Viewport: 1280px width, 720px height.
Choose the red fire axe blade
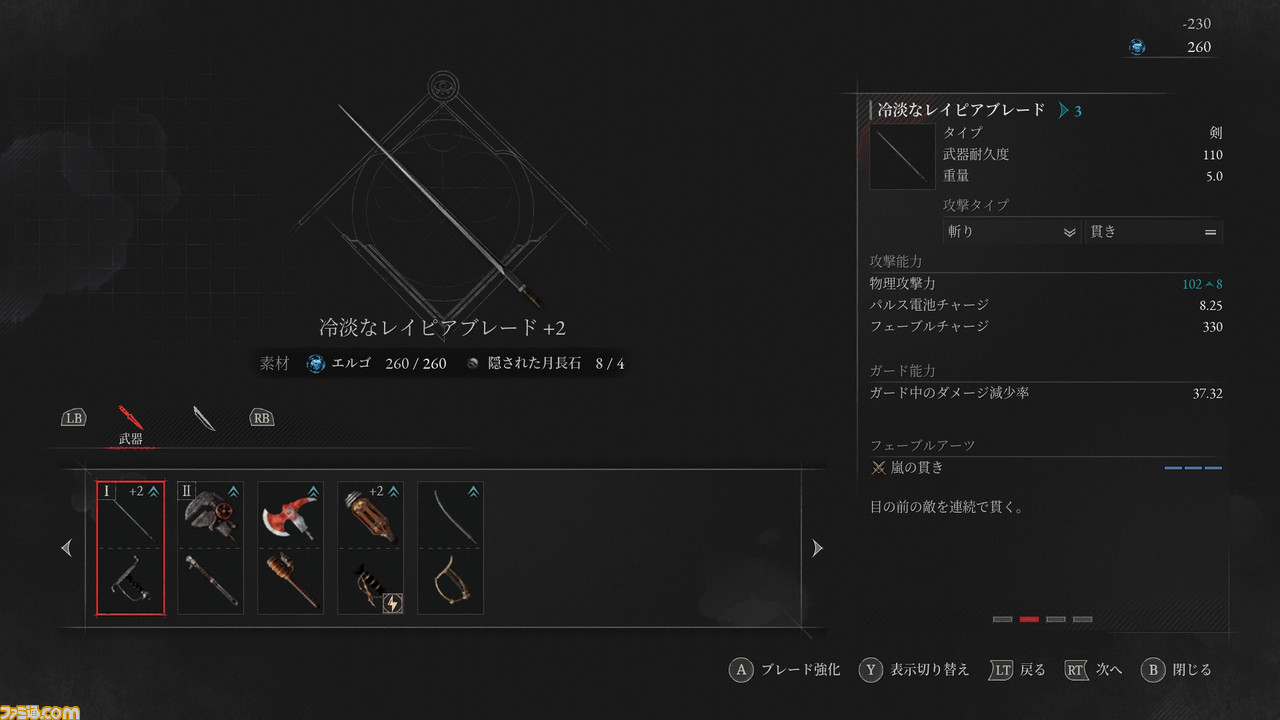[x=290, y=514]
